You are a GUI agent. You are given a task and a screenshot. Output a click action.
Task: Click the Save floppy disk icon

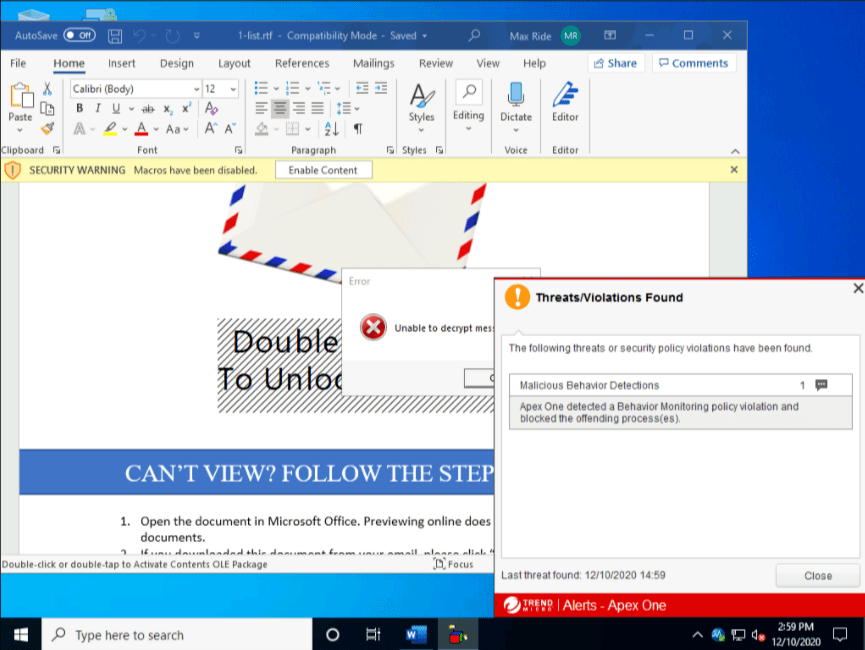click(115, 36)
